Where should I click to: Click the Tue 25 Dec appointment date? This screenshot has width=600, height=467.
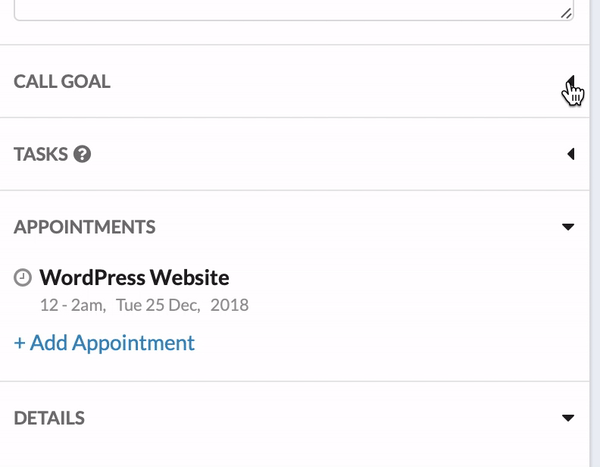(x=158, y=305)
